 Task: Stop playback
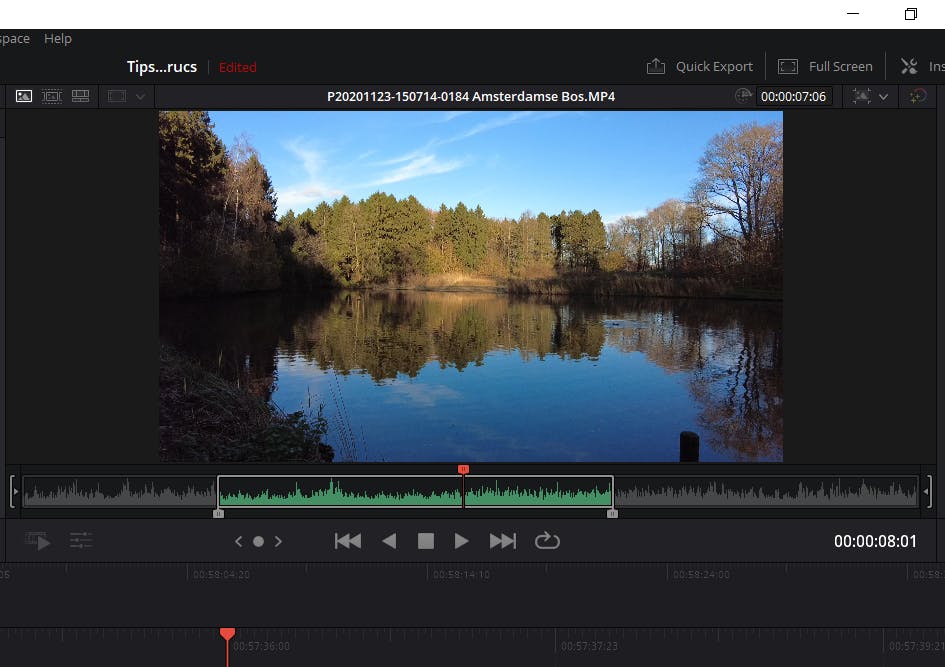[426, 541]
